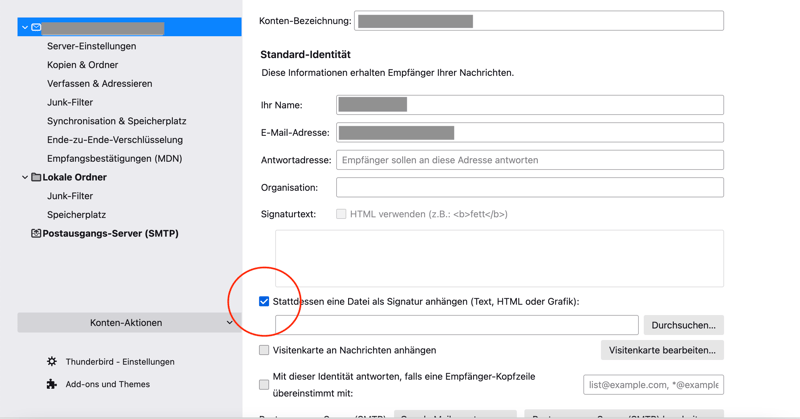Select Postausgangs-Server (SMTP) entry

point(110,233)
